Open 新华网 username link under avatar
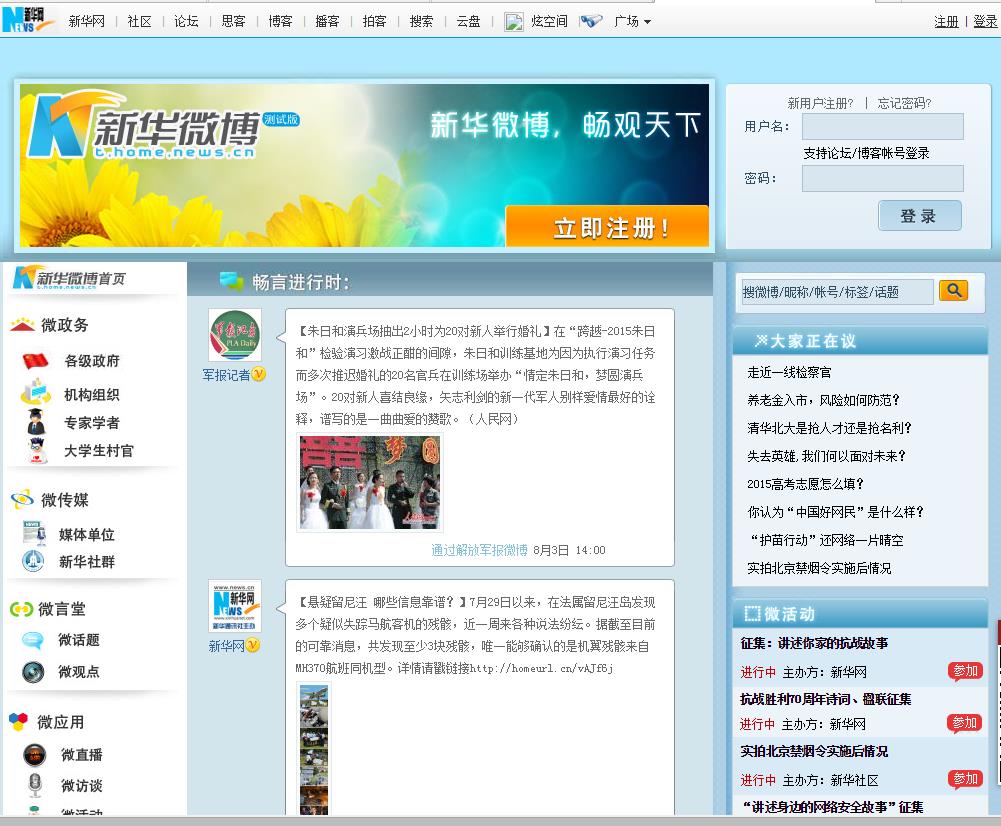Image resolution: width=1001 pixels, height=826 pixels. pyautogui.click(x=227, y=646)
